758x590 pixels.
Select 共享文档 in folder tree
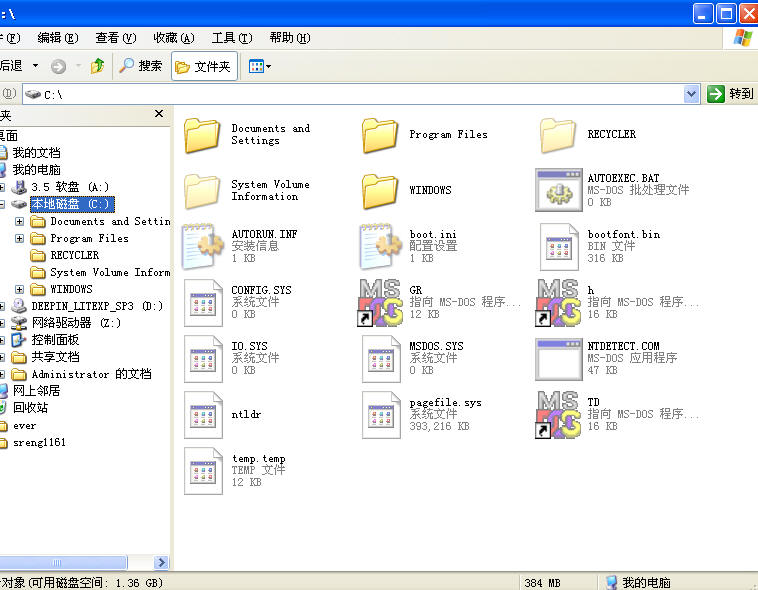click(x=55, y=357)
